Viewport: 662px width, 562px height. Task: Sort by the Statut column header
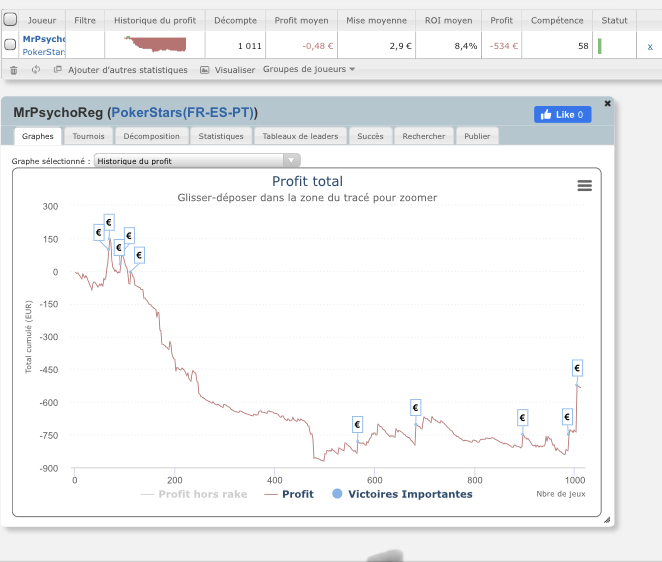tap(614, 20)
